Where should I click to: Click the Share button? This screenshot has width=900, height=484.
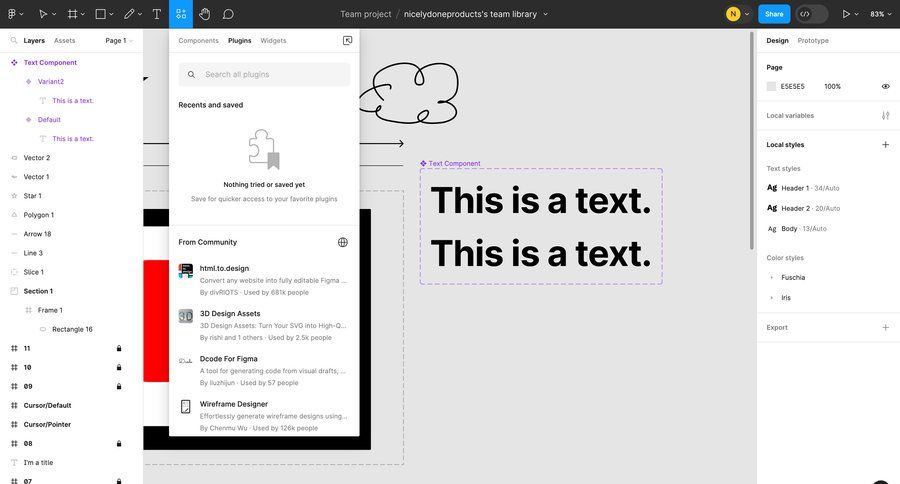coord(774,14)
